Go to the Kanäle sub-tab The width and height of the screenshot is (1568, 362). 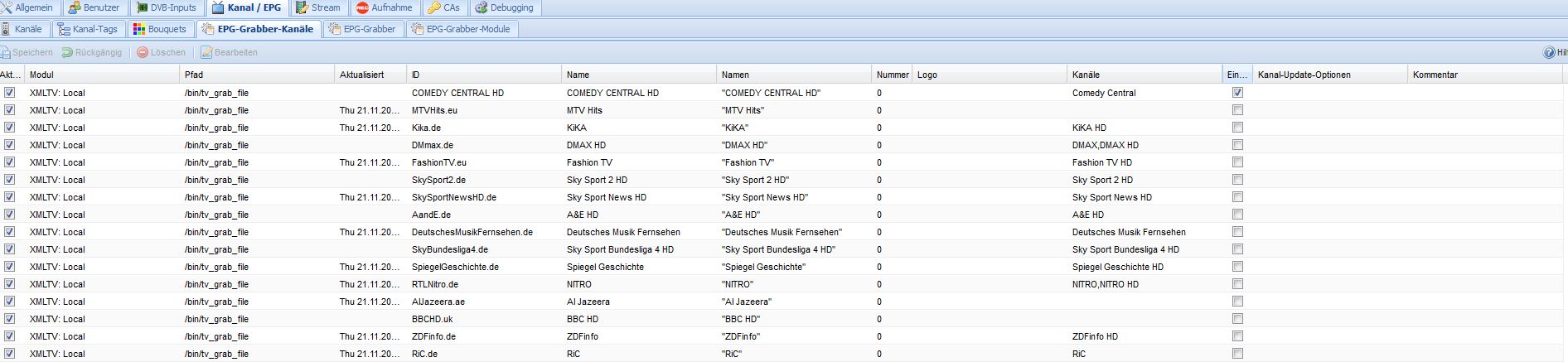23,29
